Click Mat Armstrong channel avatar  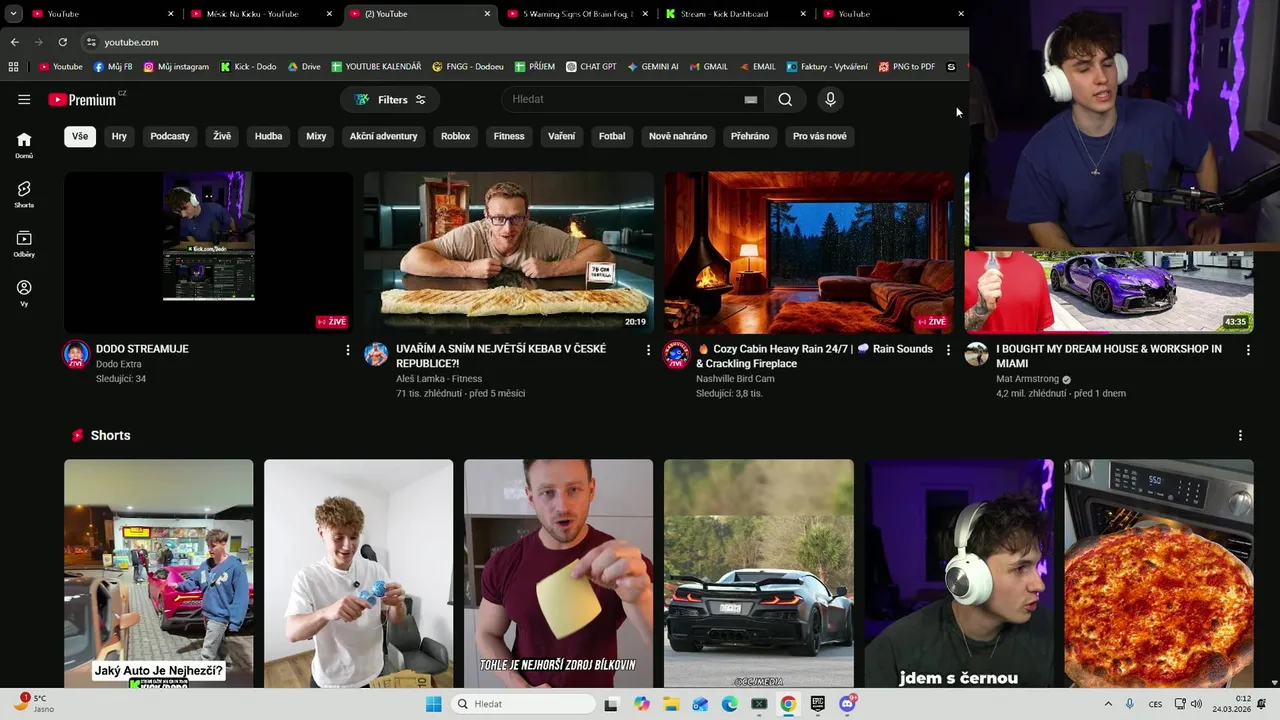[976, 354]
